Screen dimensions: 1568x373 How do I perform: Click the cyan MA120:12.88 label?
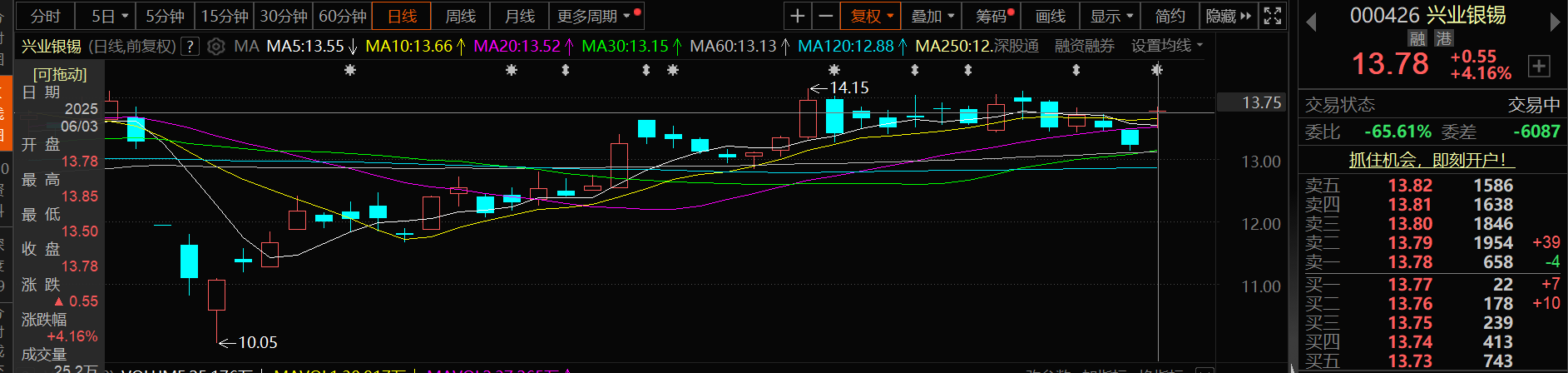(853, 47)
